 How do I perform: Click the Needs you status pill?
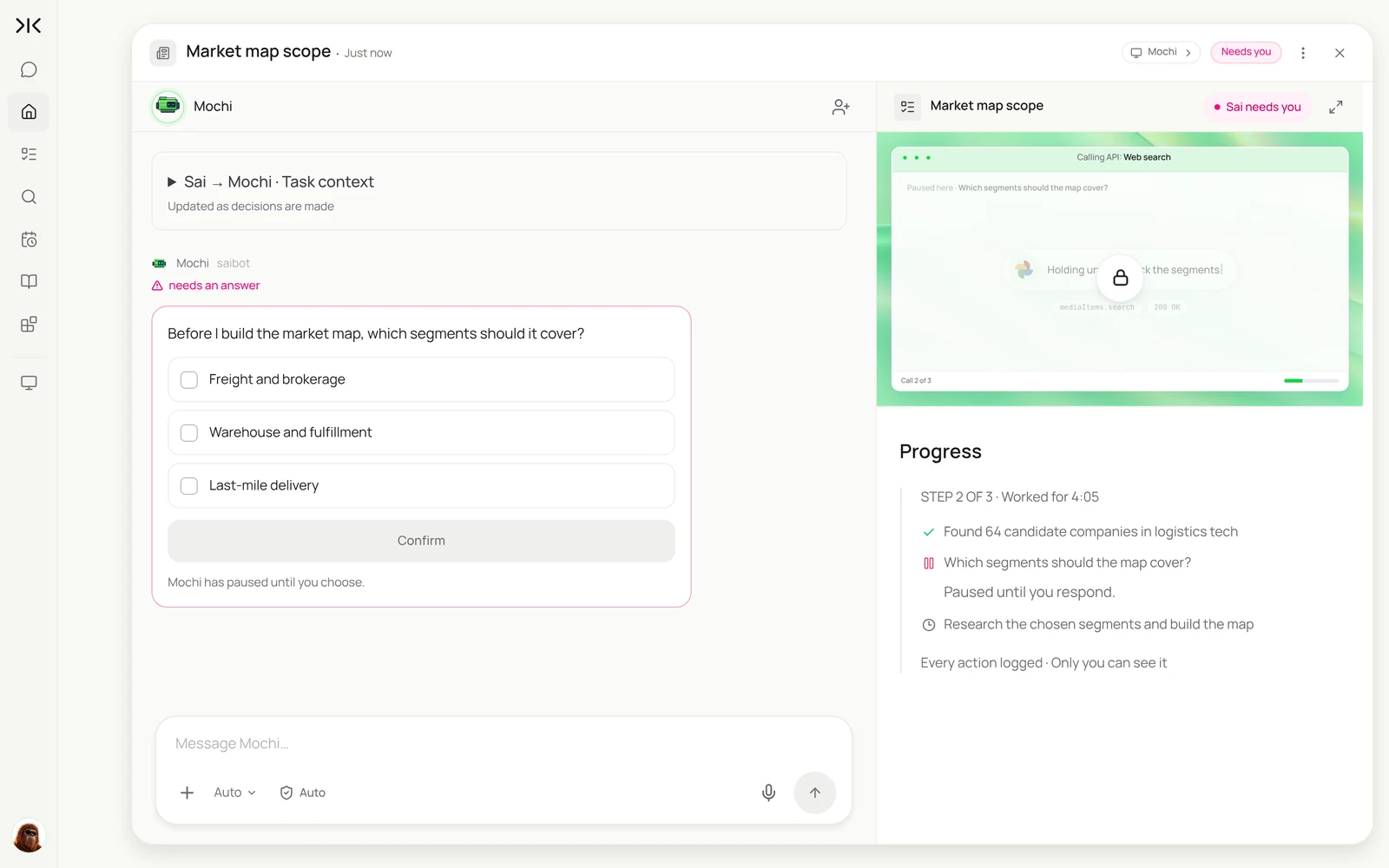1246,52
